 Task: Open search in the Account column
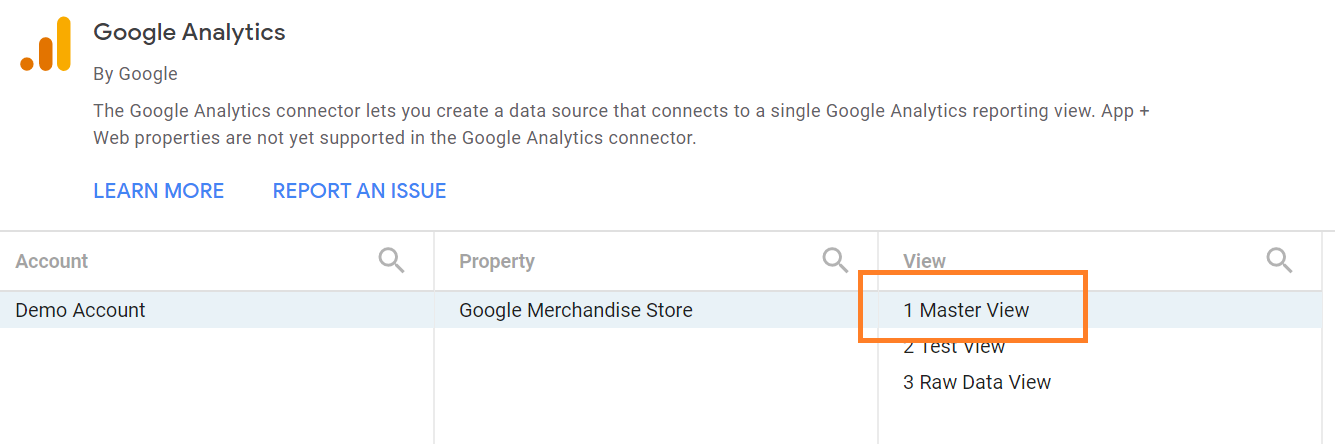pyautogui.click(x=391, y=261)
